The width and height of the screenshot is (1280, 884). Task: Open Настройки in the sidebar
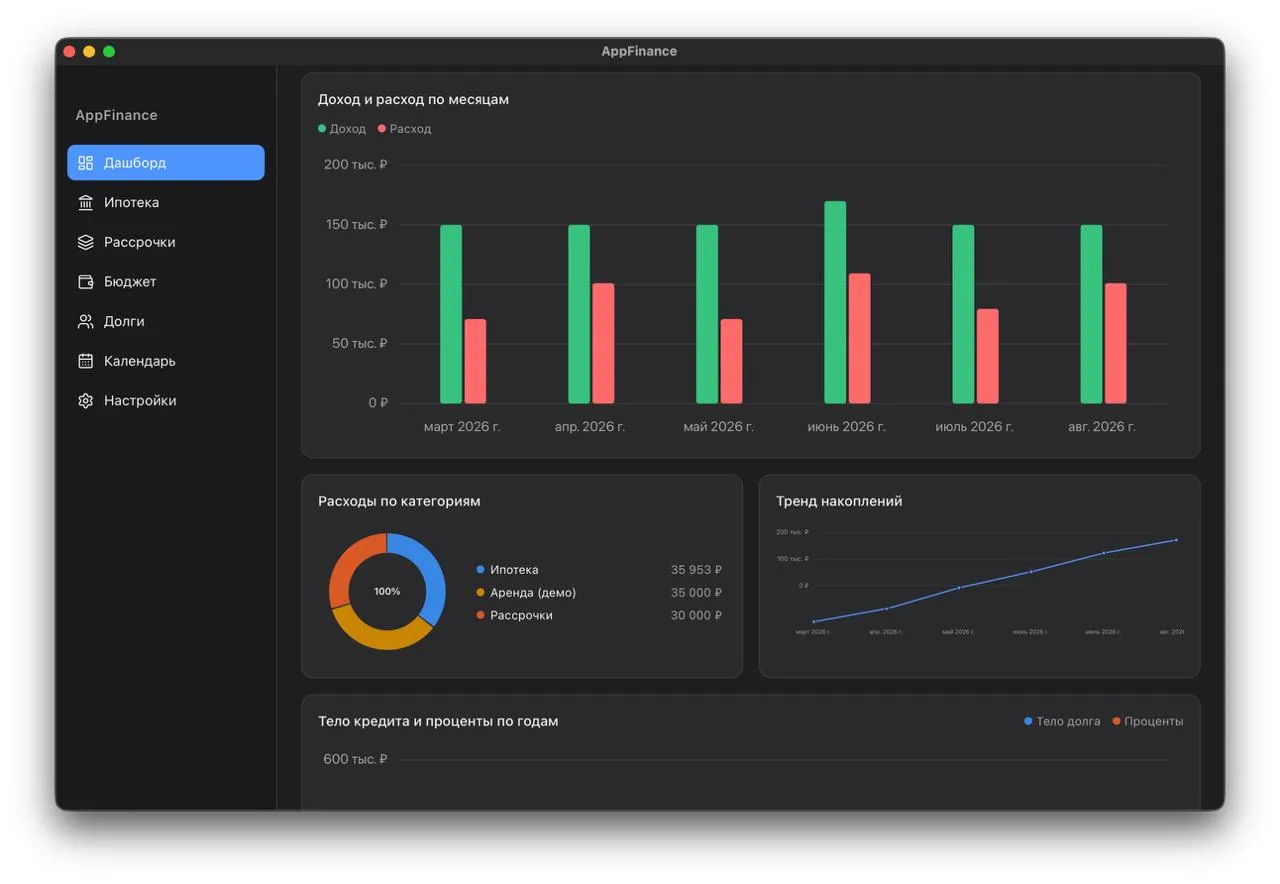click(x=166, y=401)
